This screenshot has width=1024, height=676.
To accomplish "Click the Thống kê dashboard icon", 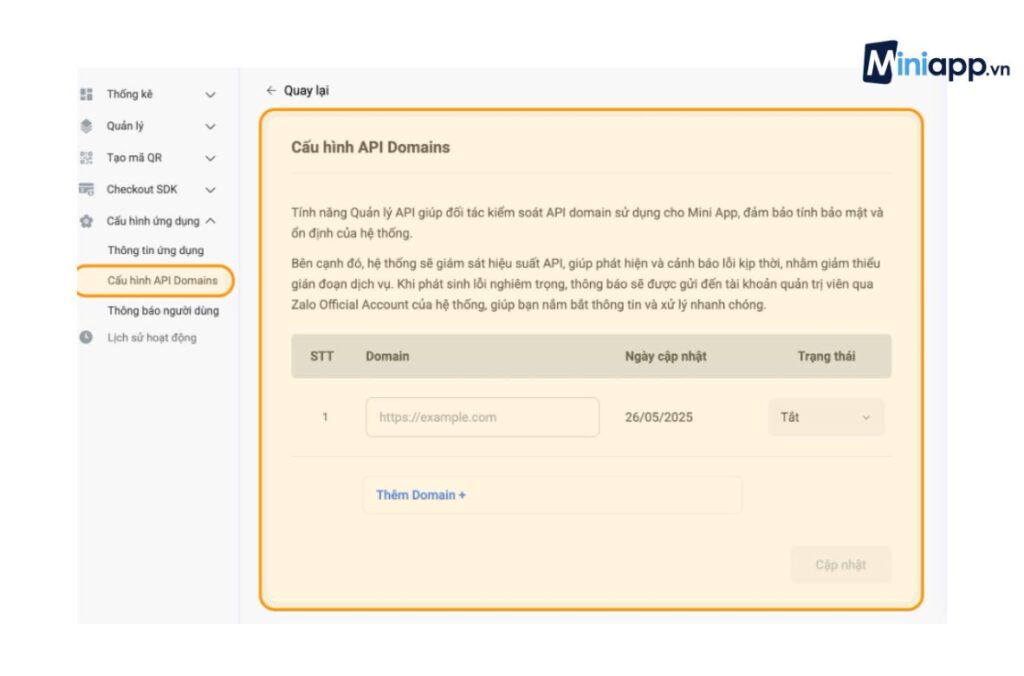I will 86,94.
